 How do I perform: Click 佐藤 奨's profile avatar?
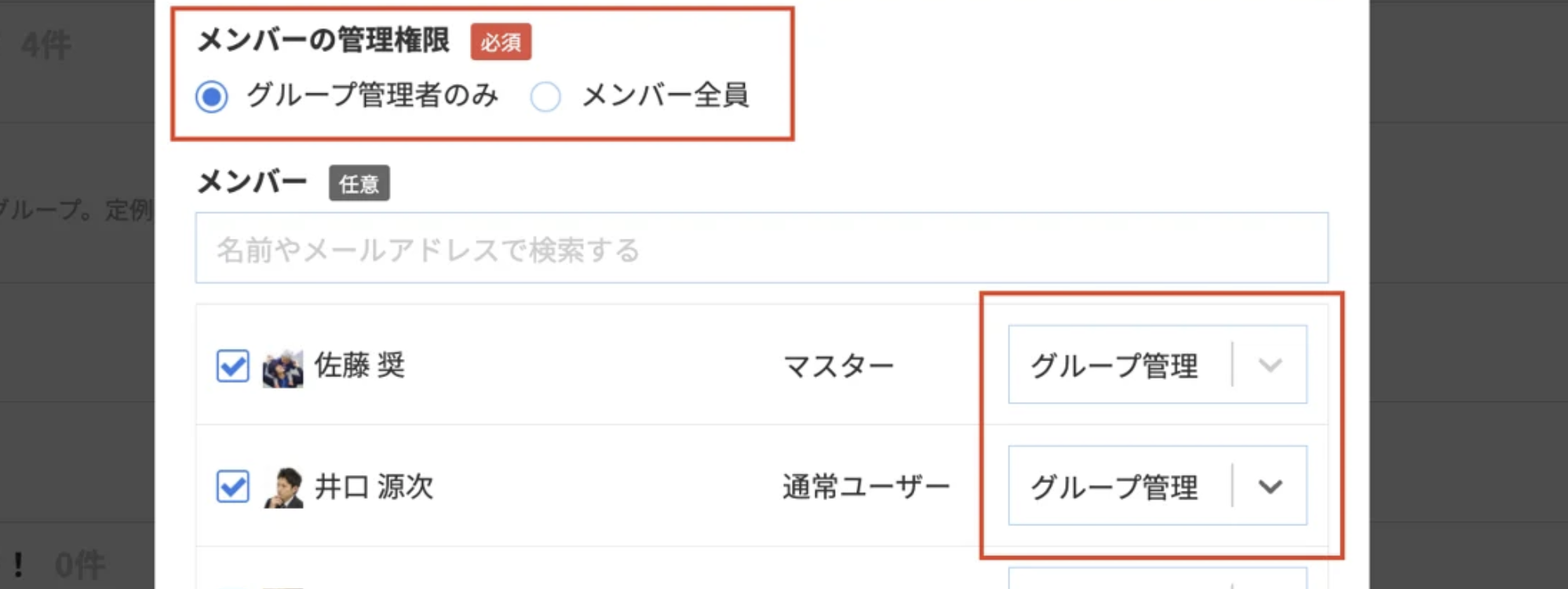click(283, 367)
